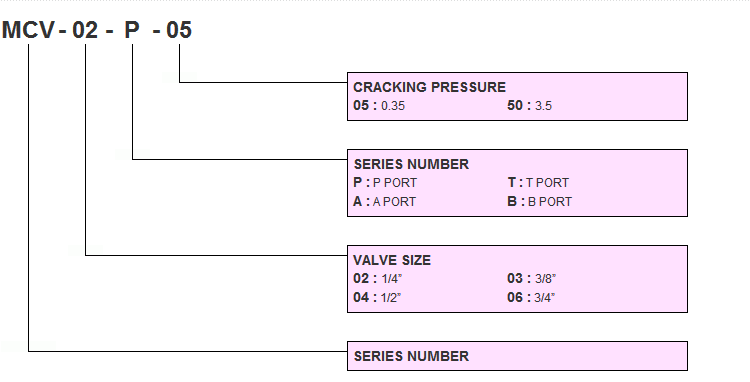Select the 03 : 3/8" valve size
The width and height of the screenshot is (750, 382).
pyautogui.click(x=531, y=279)
